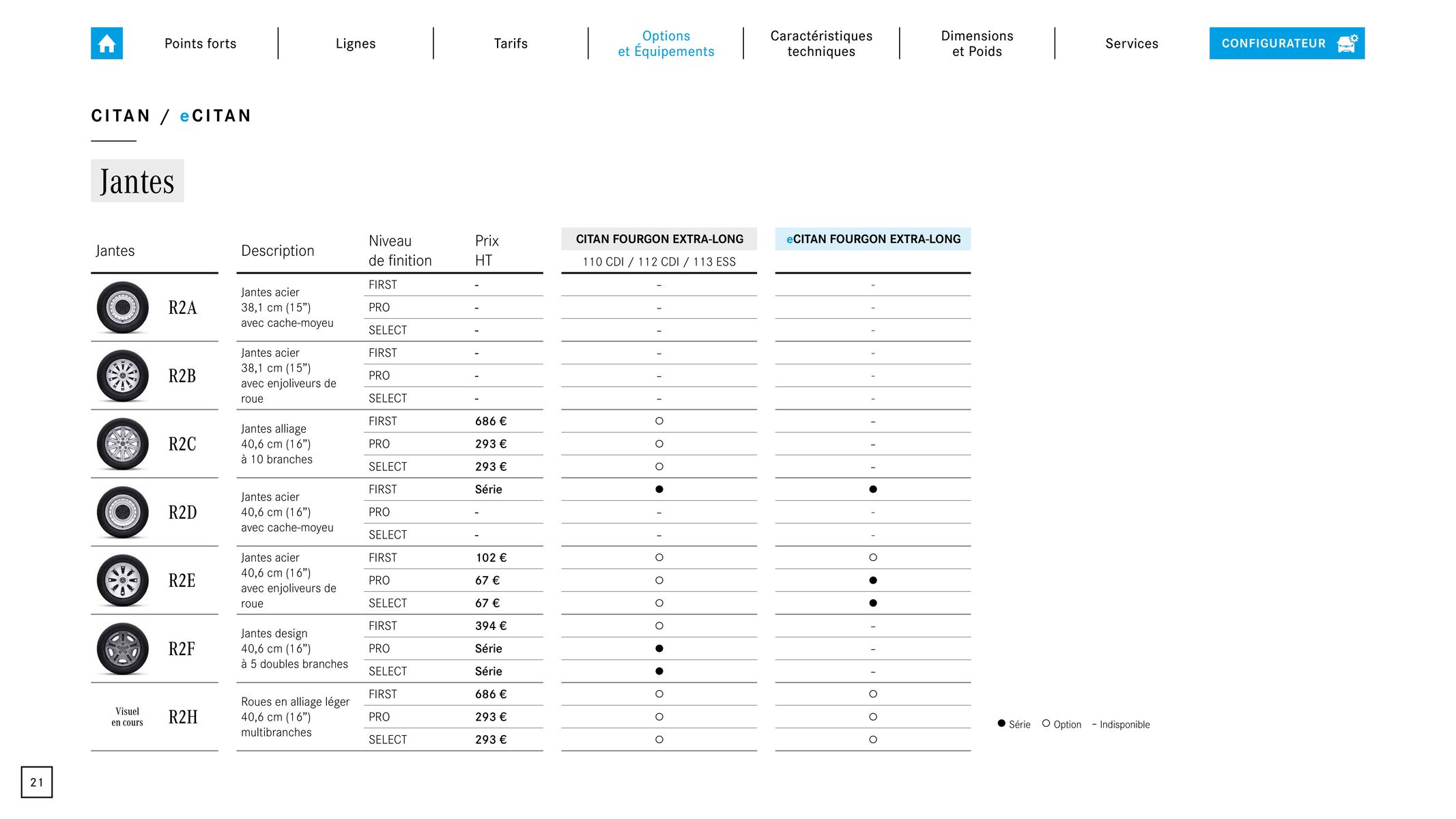Click the page number 21 box
The image size is (1456, 819).
[x=37, y=782]
